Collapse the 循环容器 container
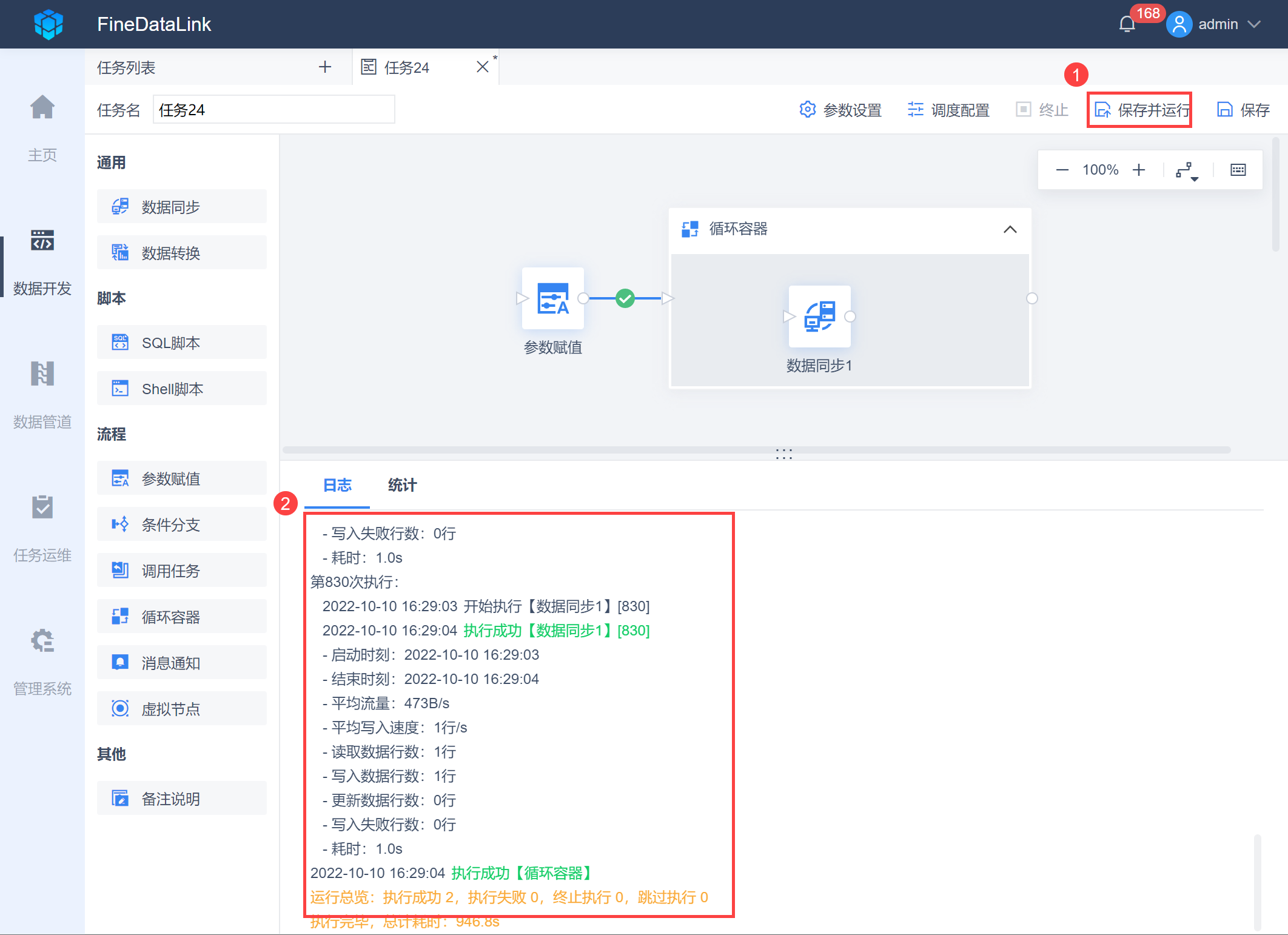This screenshot has width=1288, height=935. (x=1010, y=229)
